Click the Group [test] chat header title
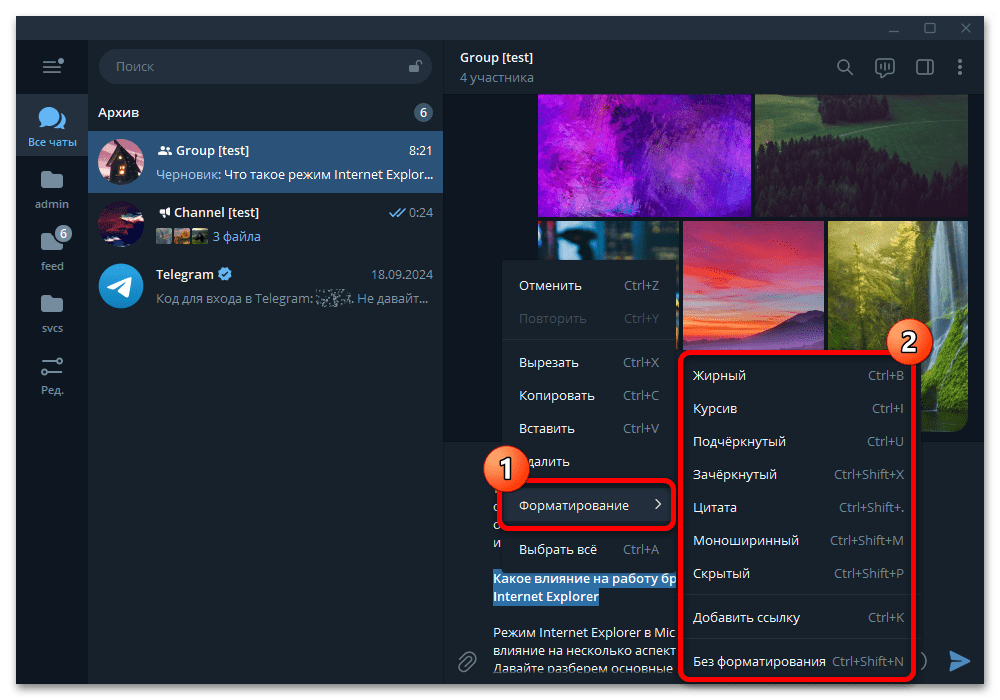 (496, 57)
